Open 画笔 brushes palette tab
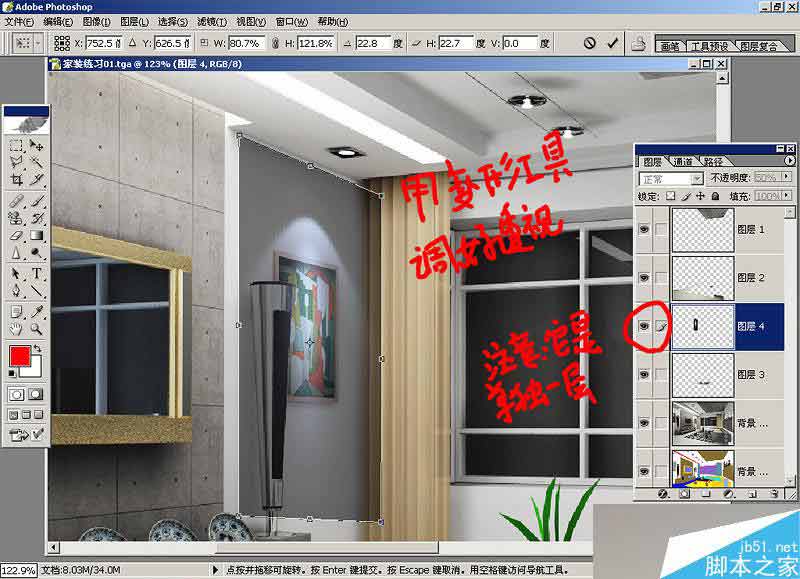 click(669, 46)
